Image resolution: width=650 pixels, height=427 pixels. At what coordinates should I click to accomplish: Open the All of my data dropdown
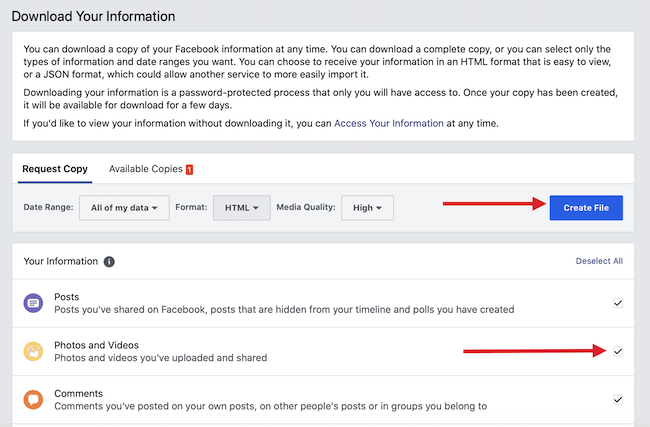click(x=124, y=208)
